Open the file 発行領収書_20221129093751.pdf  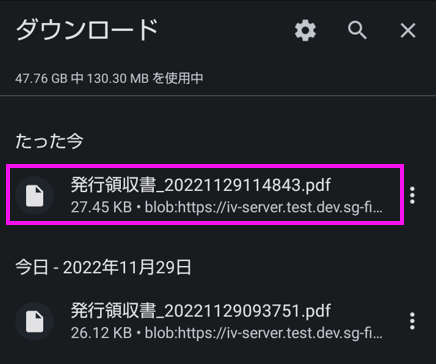click(201, 311)
